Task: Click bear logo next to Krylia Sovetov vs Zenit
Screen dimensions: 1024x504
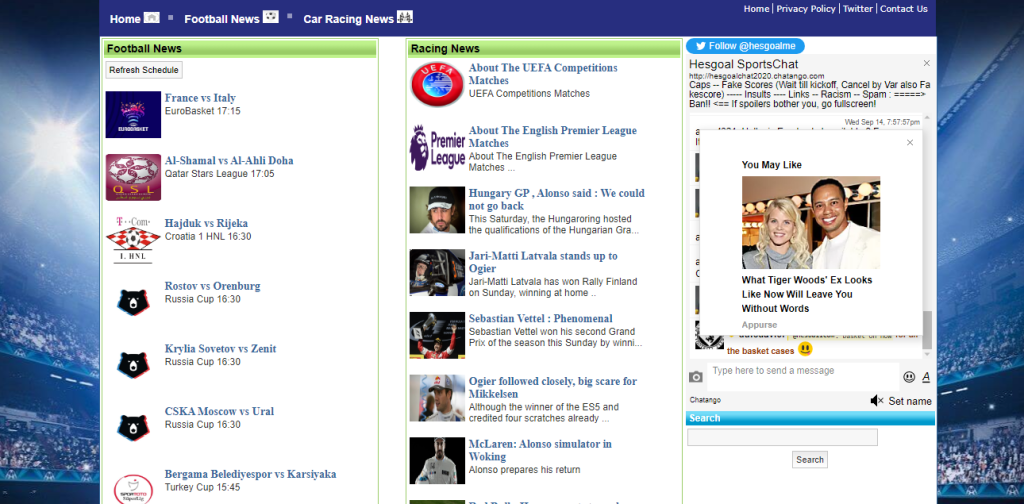Action: (x=133, y=365)
